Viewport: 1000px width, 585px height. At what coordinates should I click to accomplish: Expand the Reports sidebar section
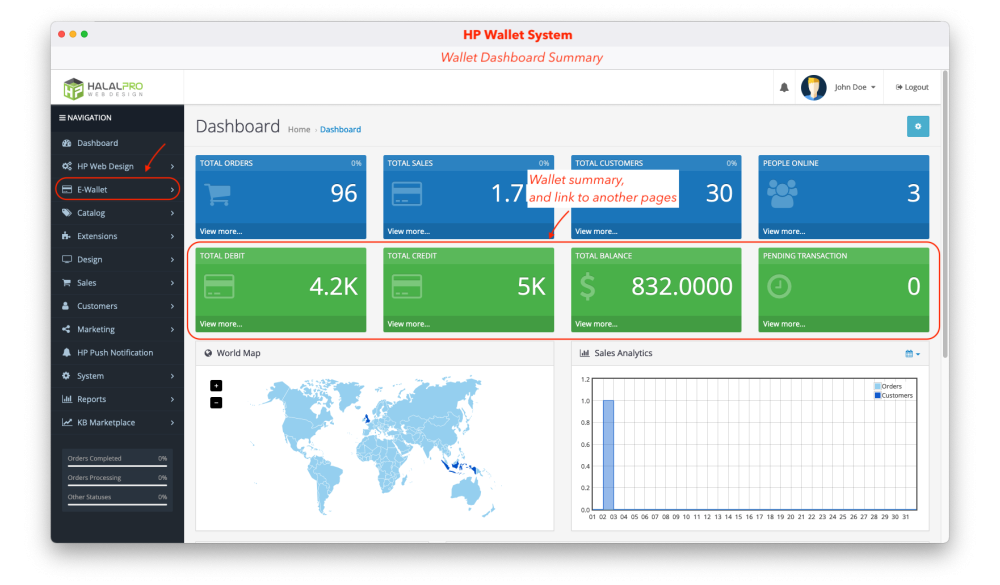(x=117, y=399)
